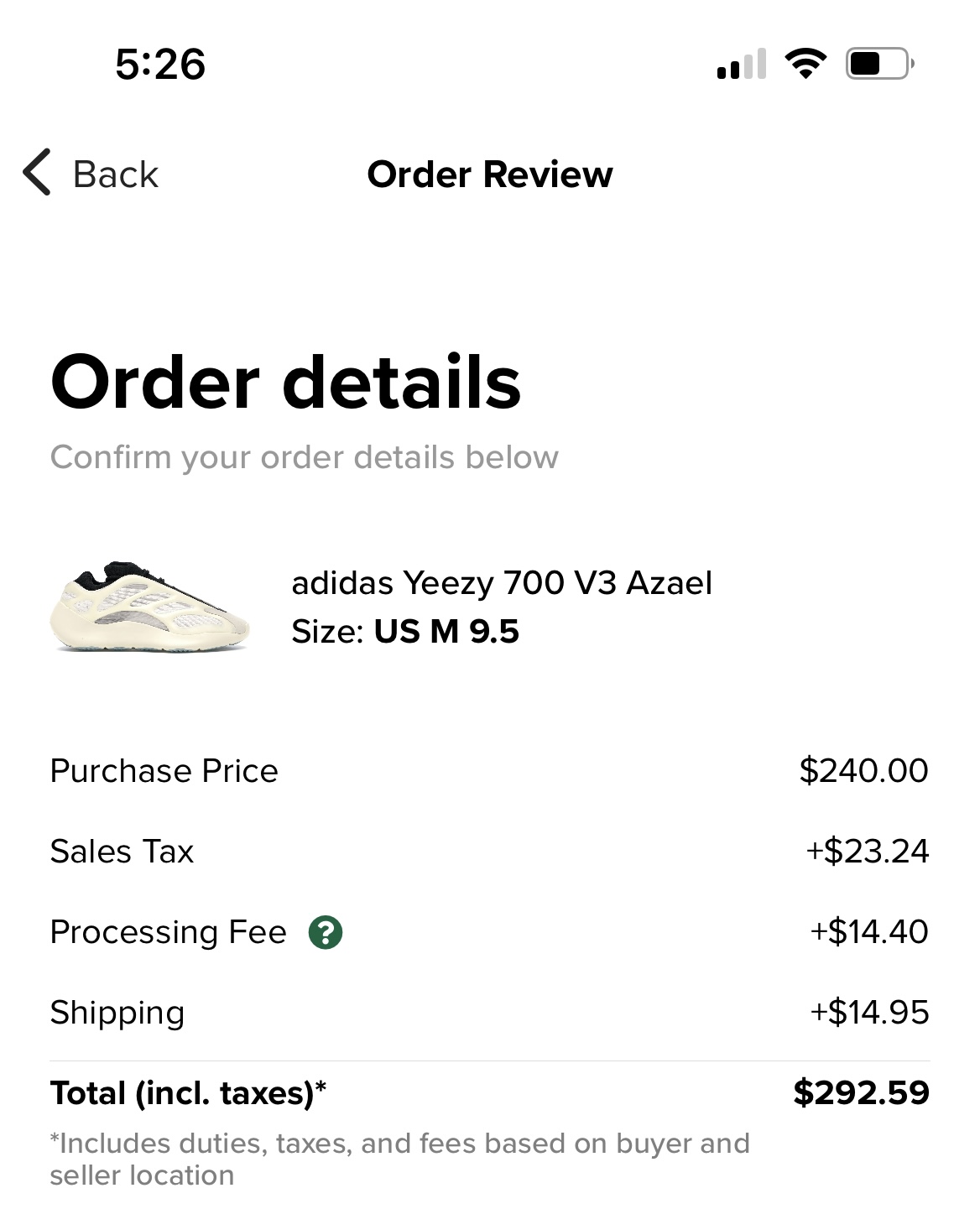Tap the Sales Tax label
This screenshot has width=980, height=1209.
pos(122,852)
